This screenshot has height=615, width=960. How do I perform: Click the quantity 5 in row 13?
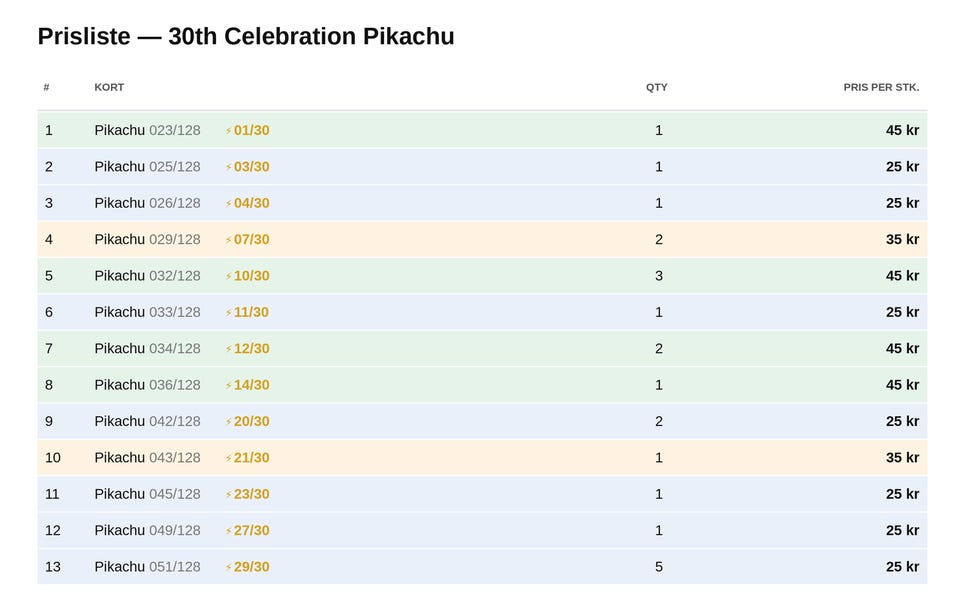[659, 567]
